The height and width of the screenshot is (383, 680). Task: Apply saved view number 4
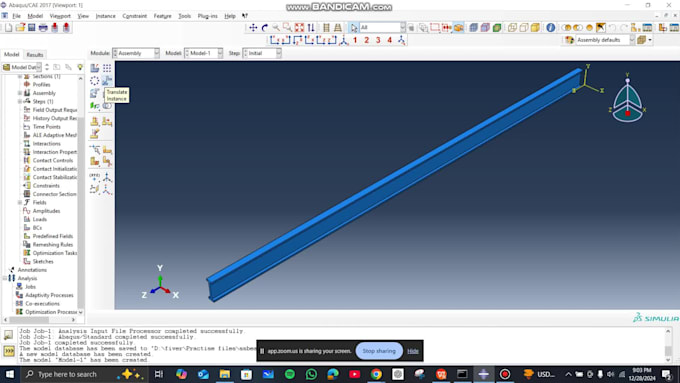[x=389, y=40]
